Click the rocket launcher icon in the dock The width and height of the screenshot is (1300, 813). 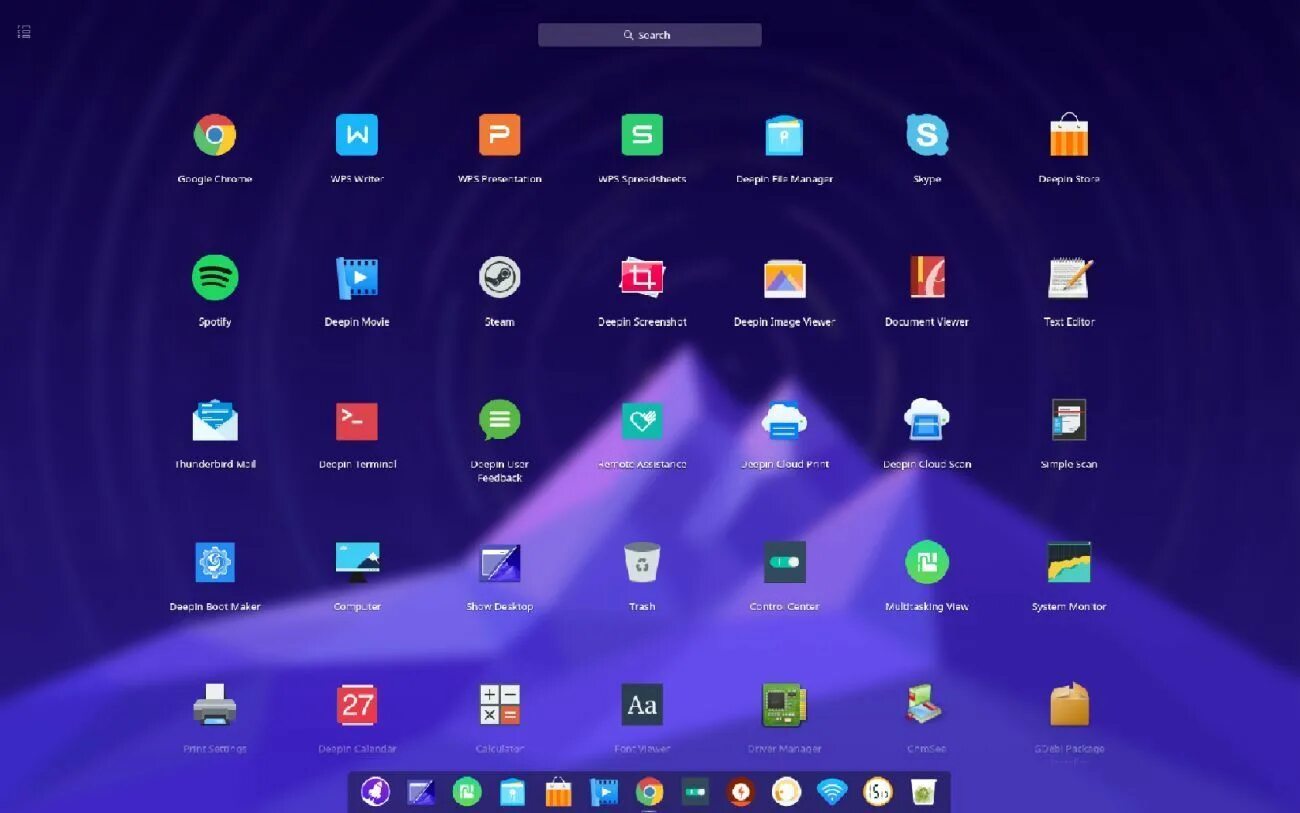375,792
